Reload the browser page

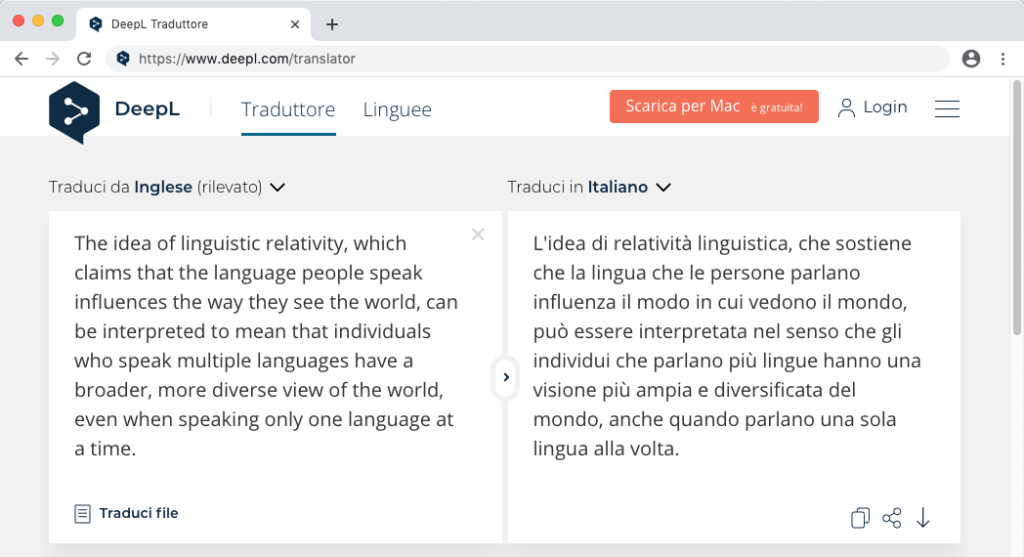[84, 59]
